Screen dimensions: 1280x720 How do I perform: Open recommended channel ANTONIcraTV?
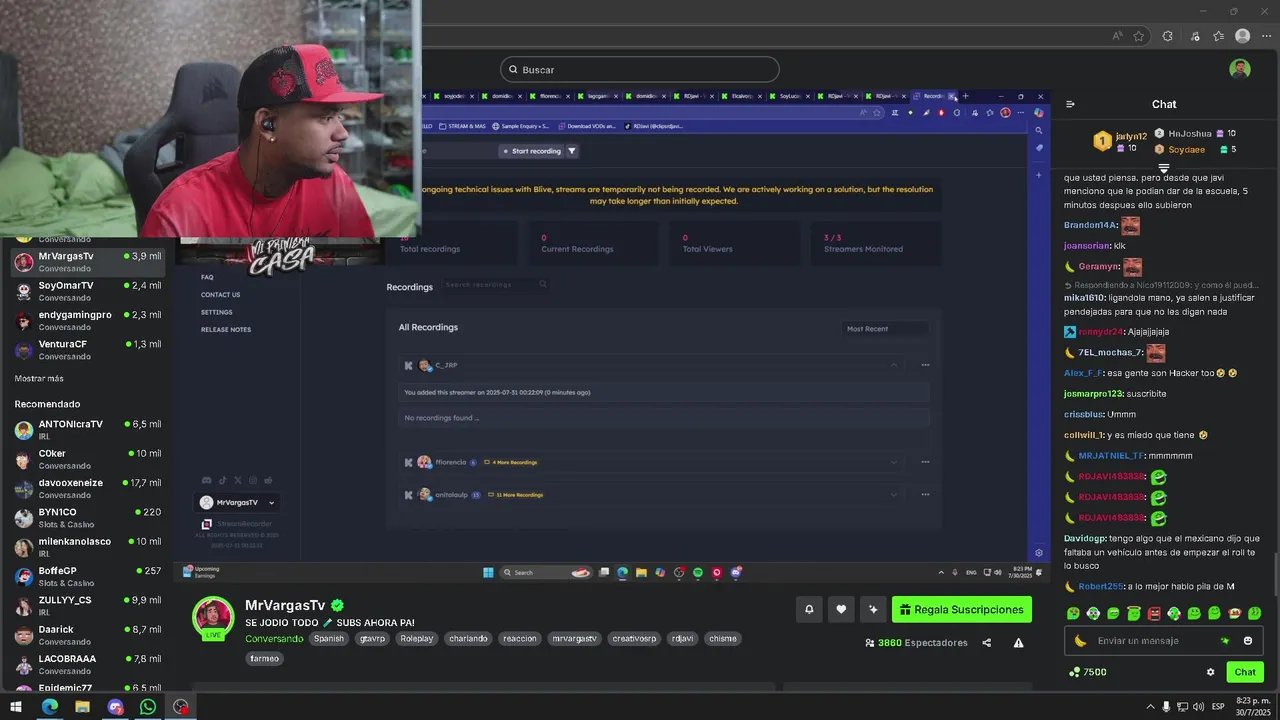tap(87, 430)
